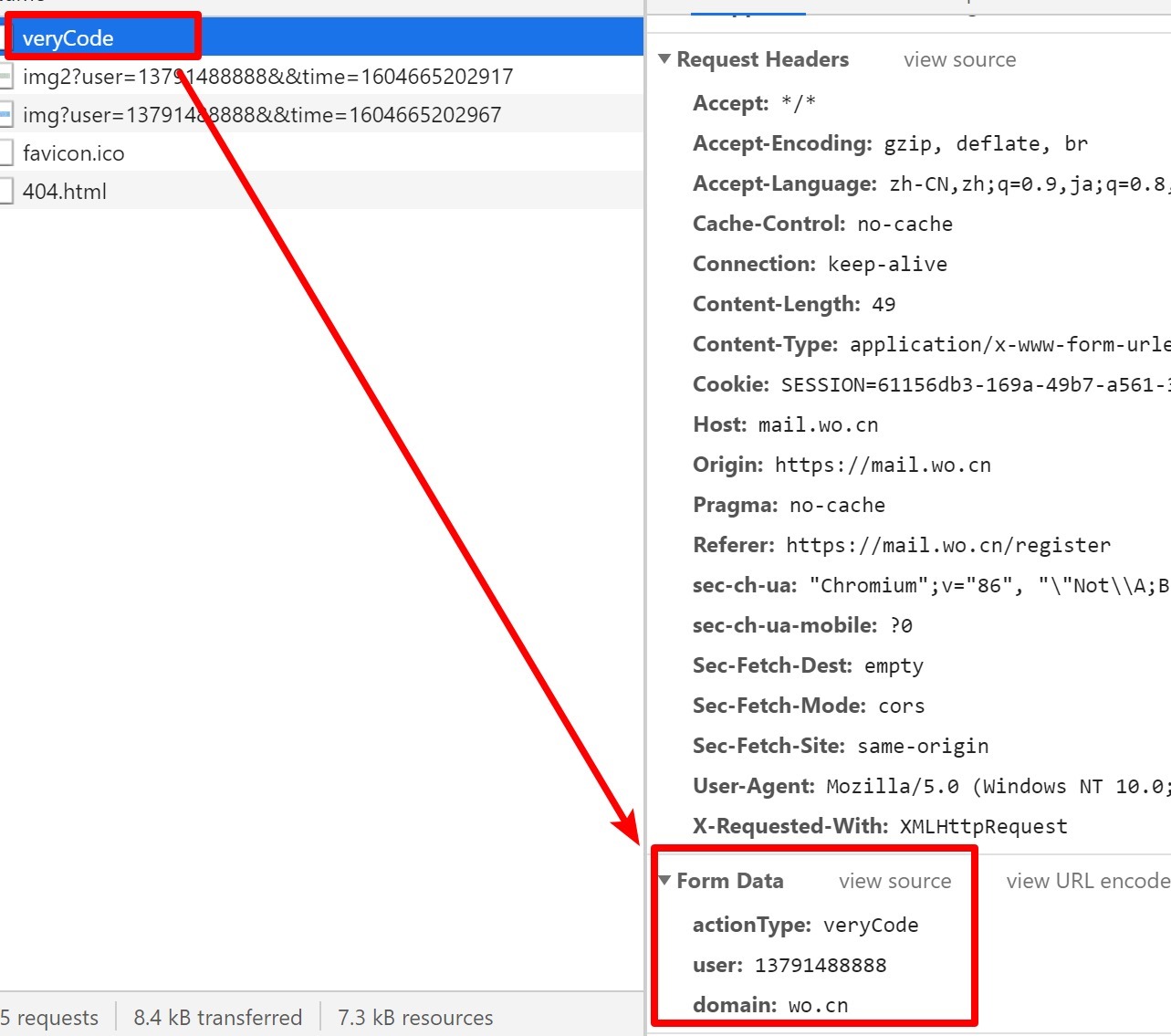Click view URL encoded link
1171x1036 pixels.
[1088, 881]
